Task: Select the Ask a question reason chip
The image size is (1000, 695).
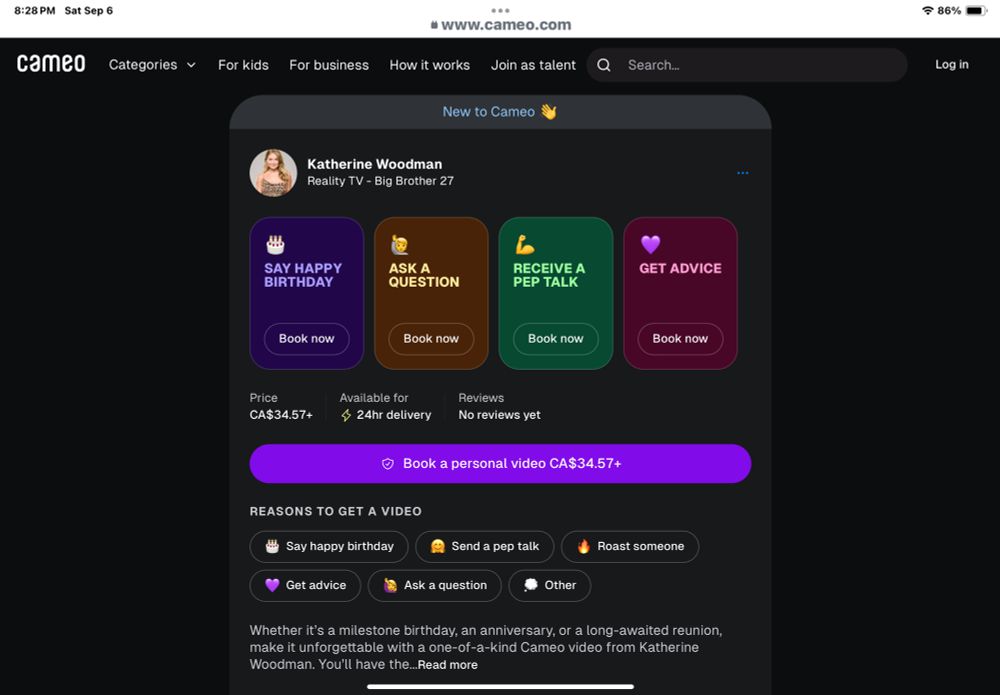Action: (x=434, y=585)
